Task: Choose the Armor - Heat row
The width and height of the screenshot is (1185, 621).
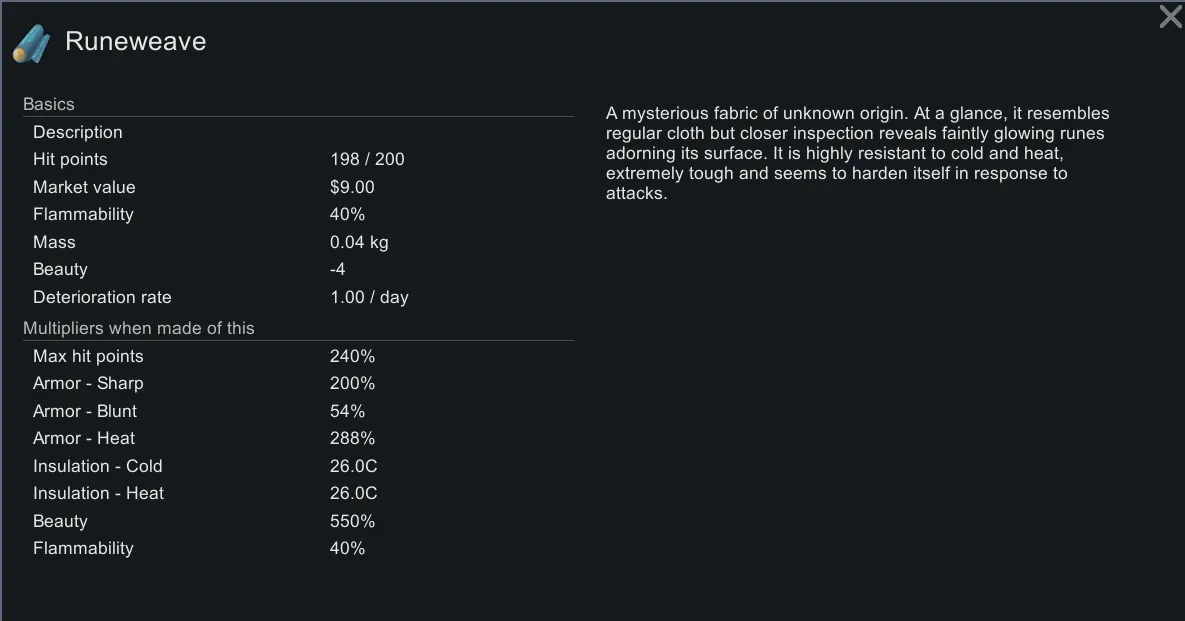Action: (x=84, y=438)
